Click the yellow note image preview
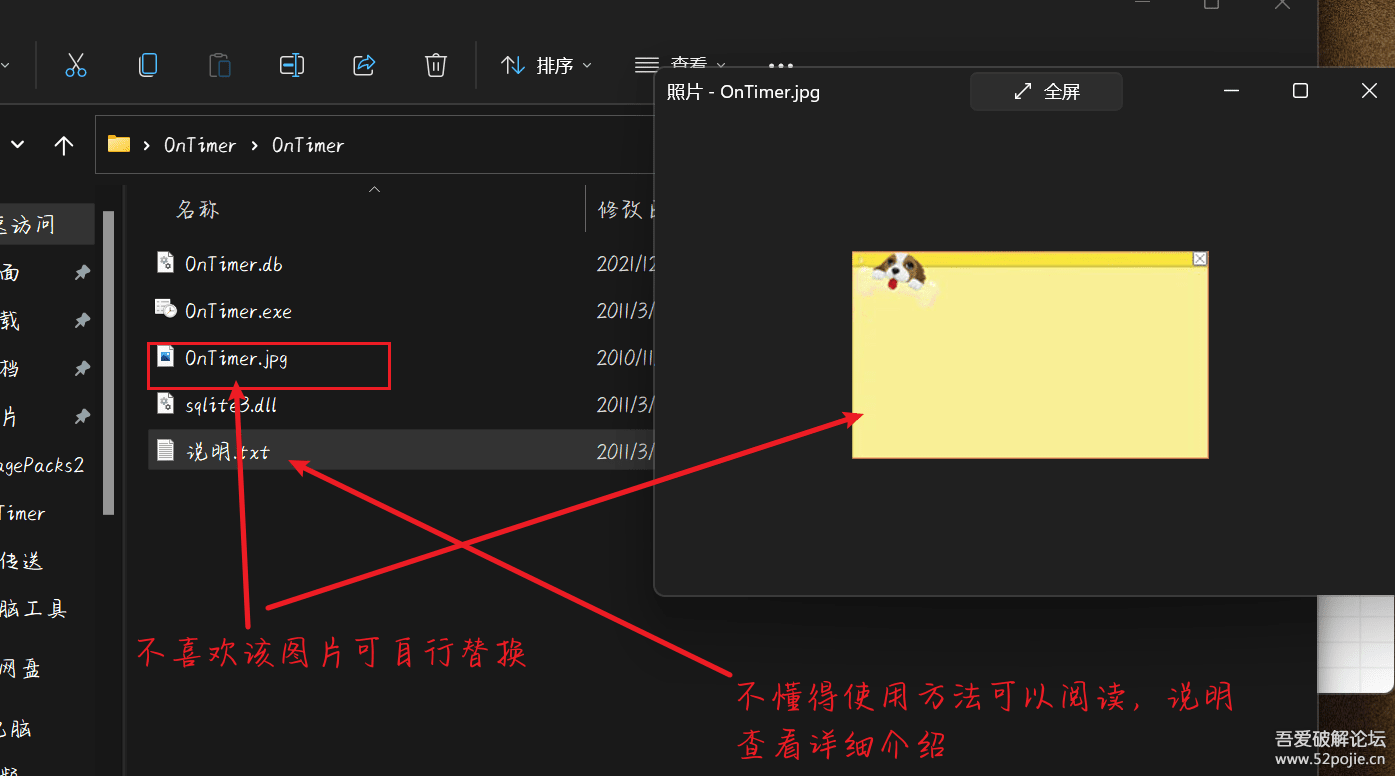The image size is (1395, 776). (1029, 355)
